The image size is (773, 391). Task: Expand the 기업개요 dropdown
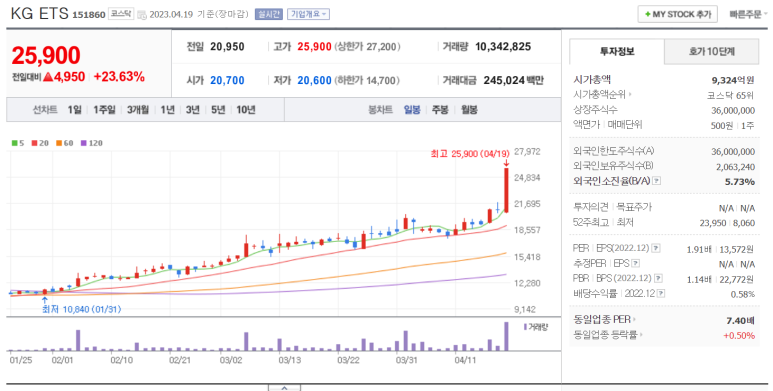(x=309, y=14)
